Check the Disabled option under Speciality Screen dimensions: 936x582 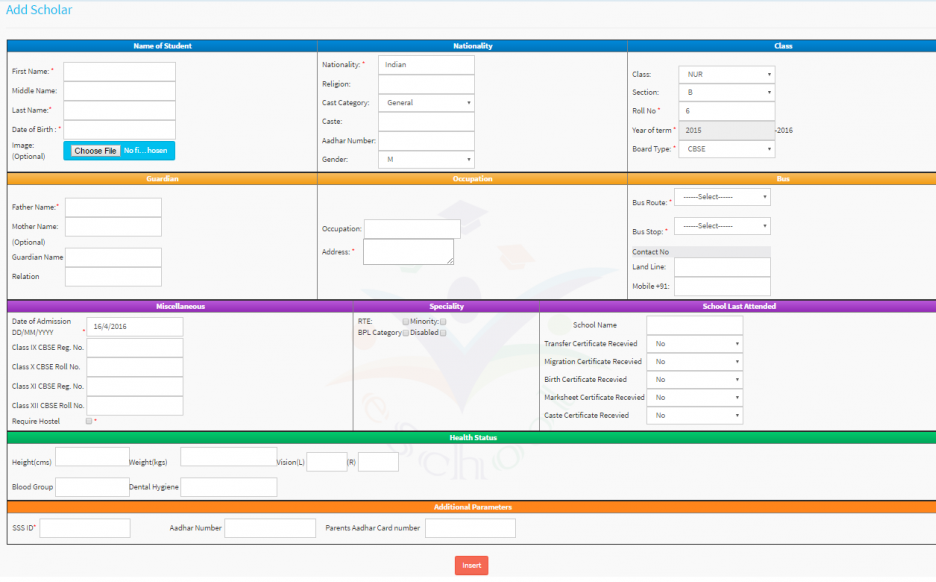tap(443, 333)
